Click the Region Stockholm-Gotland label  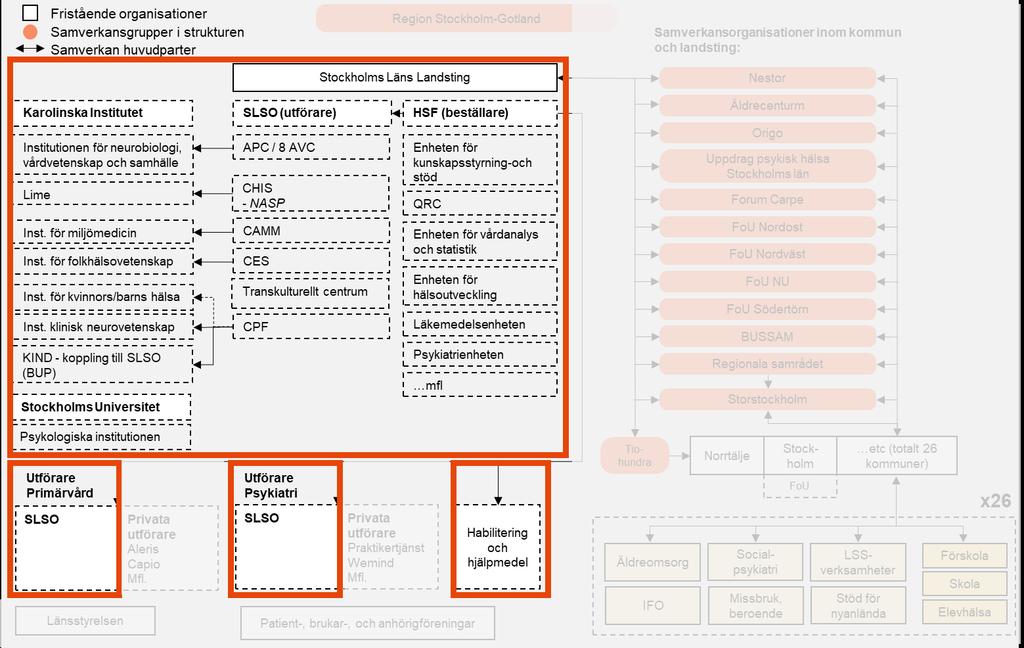[x=466, y=18]
